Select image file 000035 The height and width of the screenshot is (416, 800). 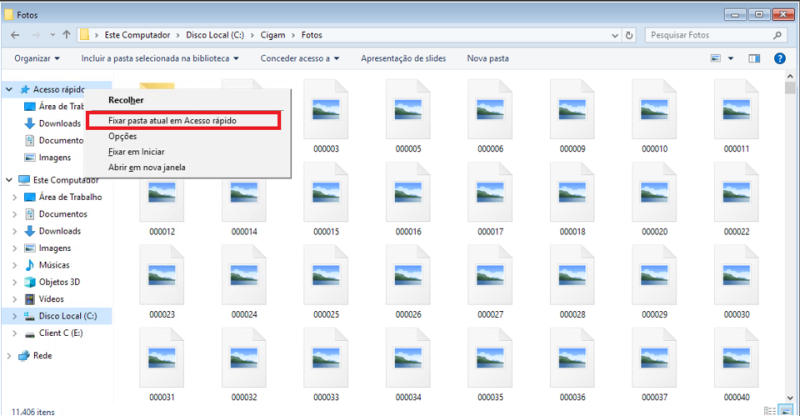pyautogui.click(x=490, y=364)
